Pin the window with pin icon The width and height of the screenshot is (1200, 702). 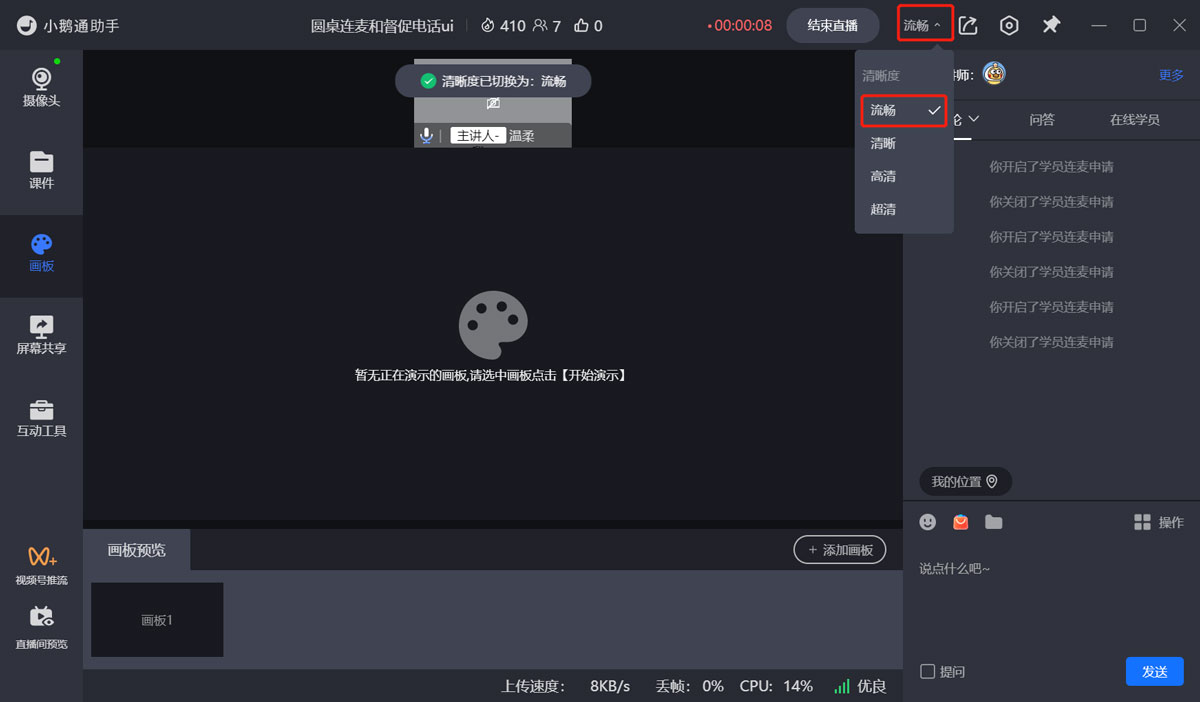pyautogui.click(x=1051, y=25)
